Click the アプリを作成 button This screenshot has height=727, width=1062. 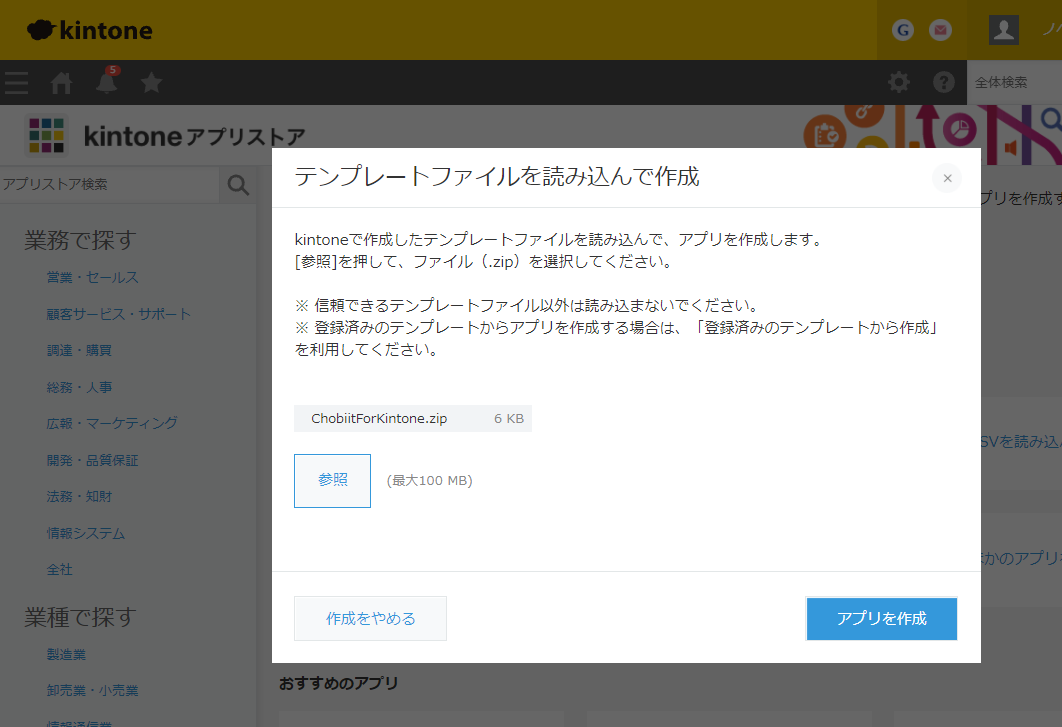pyautogui.click(x=881, y=618)
